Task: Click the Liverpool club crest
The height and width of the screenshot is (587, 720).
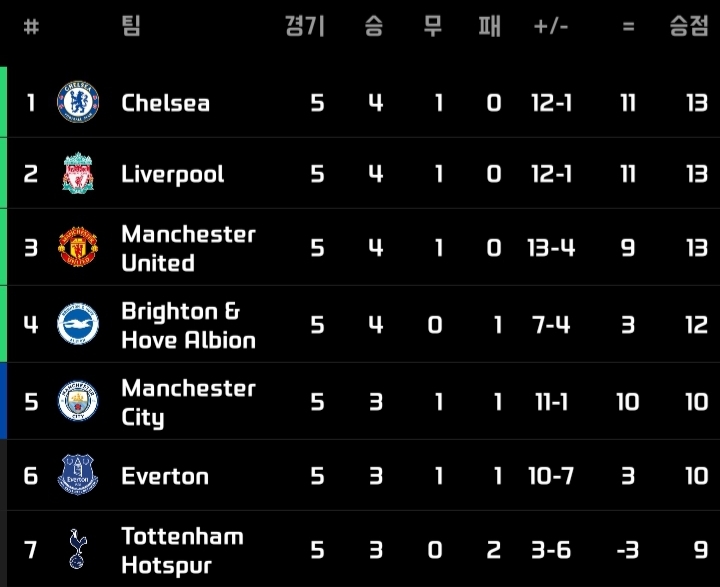Action: pyautogui.click(x=78, y=173)
